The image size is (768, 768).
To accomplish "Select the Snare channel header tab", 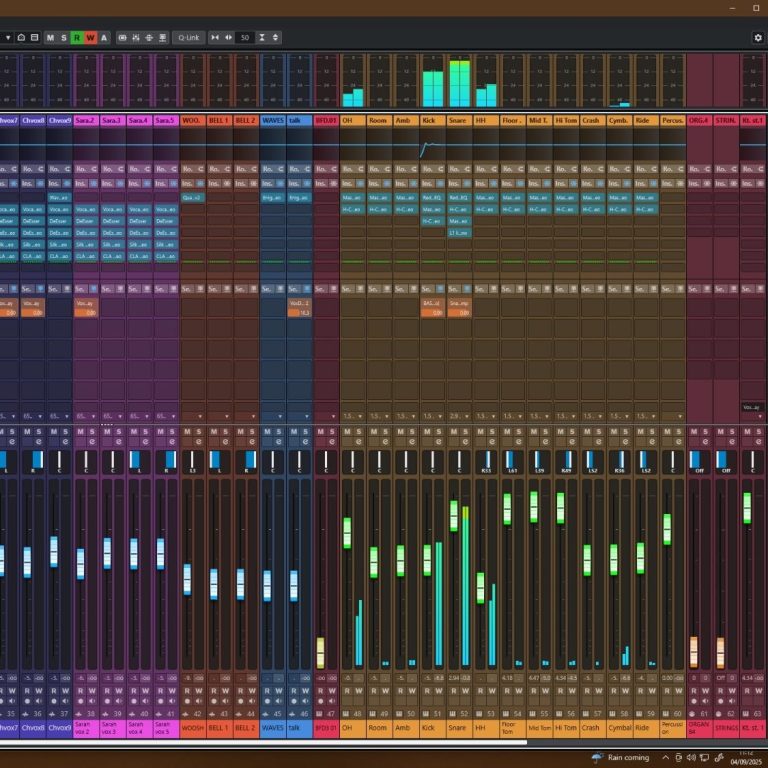I will tap(458, 120).
